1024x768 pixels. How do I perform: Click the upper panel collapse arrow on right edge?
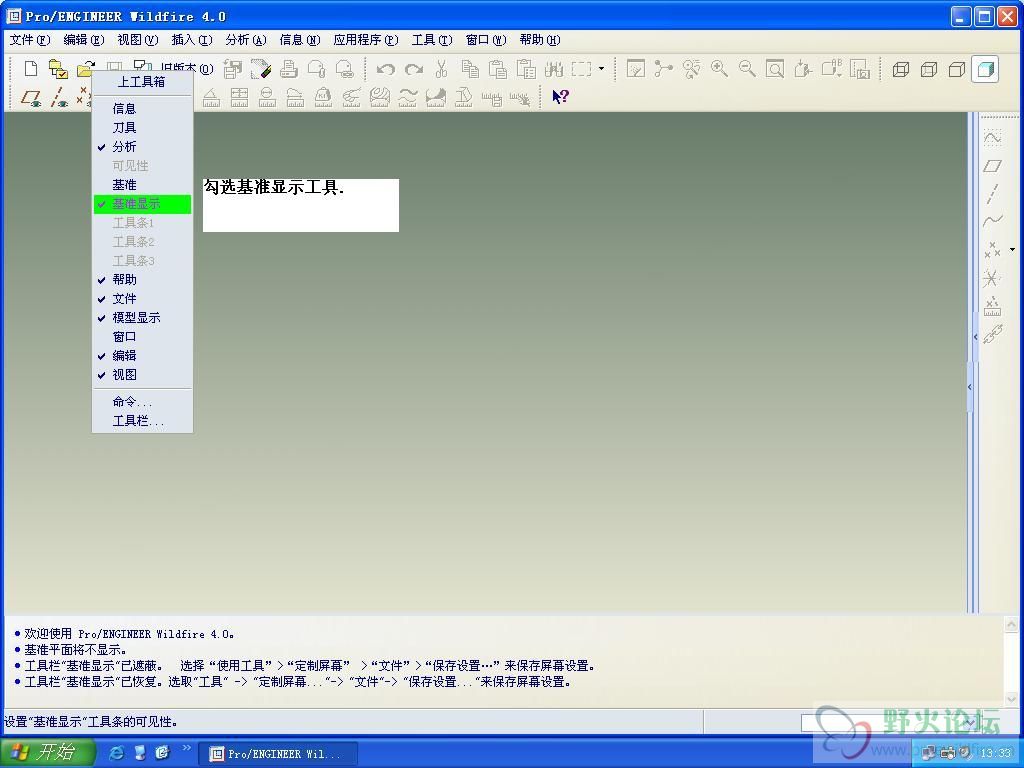coord(976,337)
